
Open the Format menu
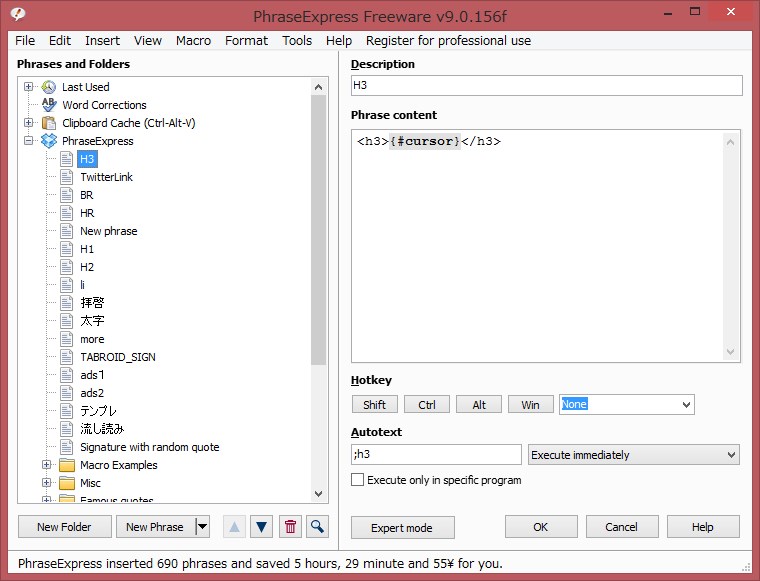246,41
